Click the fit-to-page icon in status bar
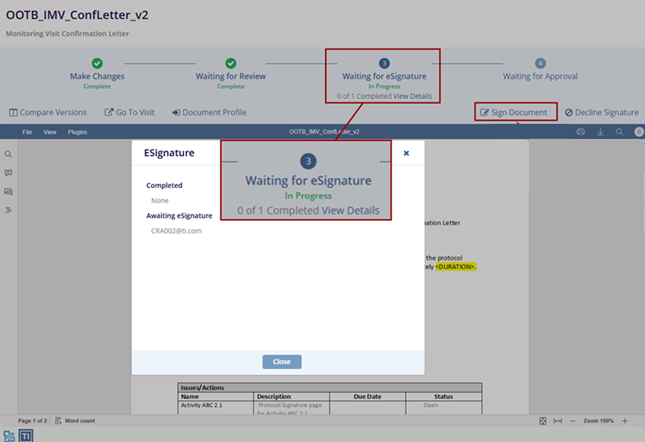 543,421
